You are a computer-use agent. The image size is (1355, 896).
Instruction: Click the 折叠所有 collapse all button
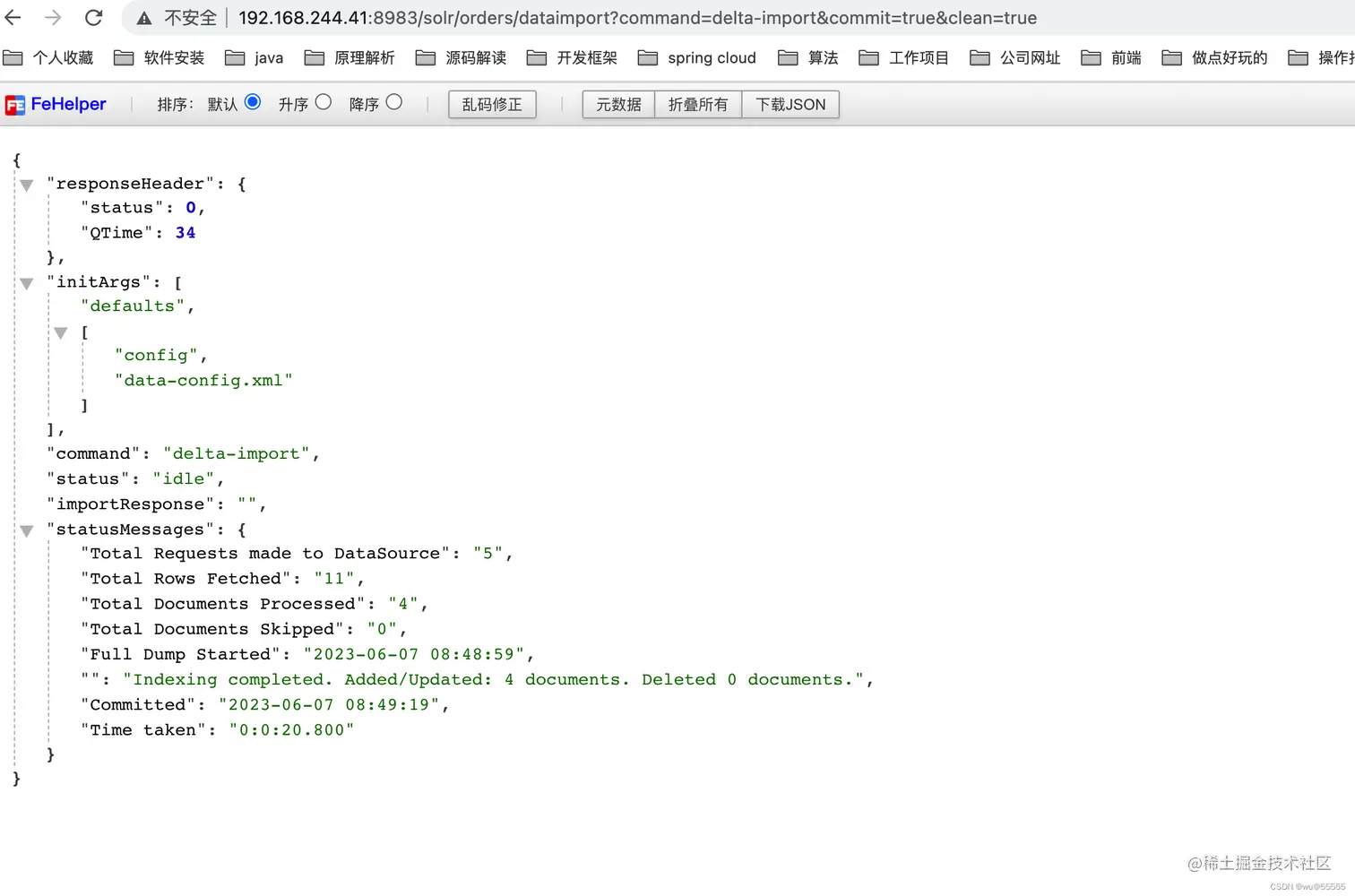click(698, 105)
